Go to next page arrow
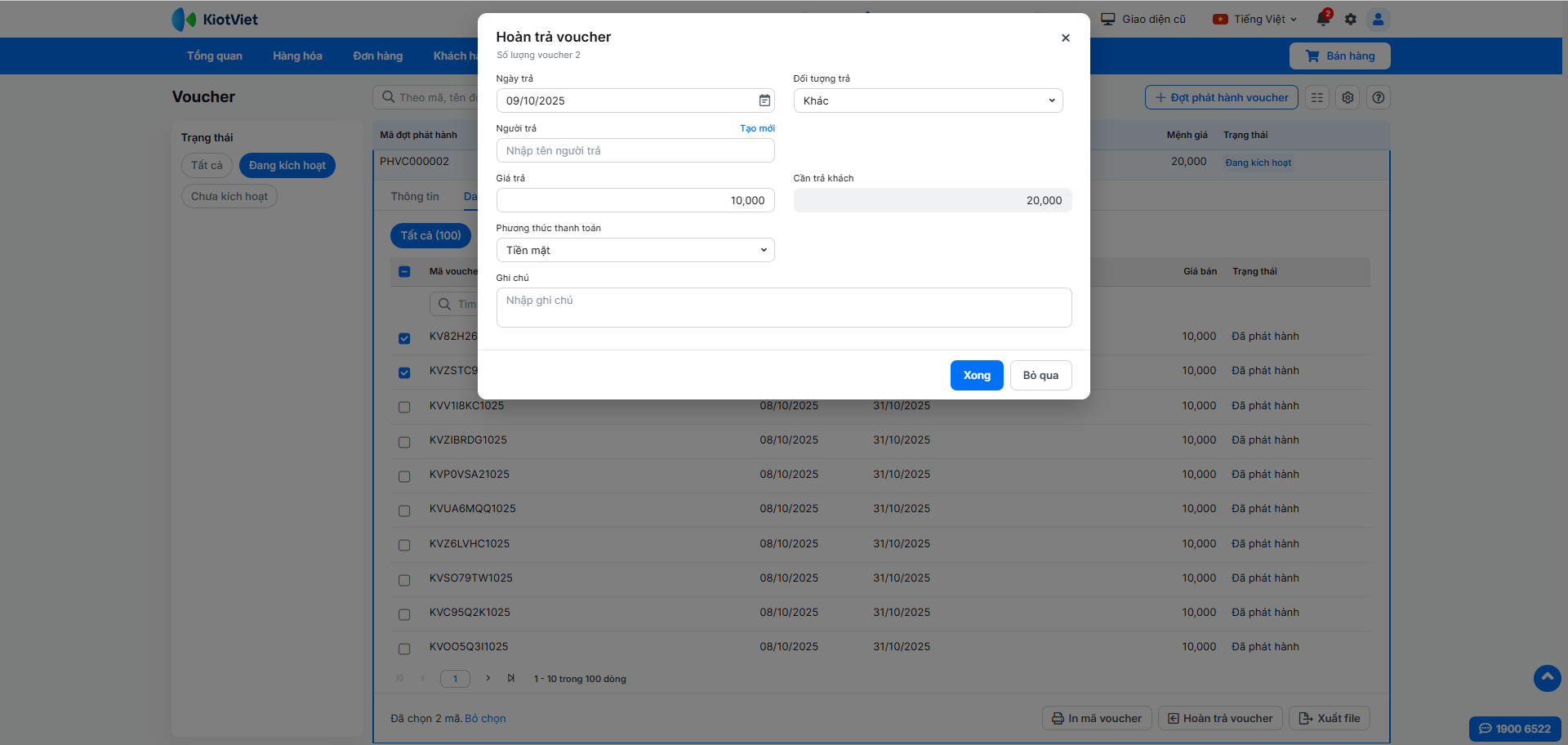The height and width of the screenshot is (745, 1568). tap(488, 678)
